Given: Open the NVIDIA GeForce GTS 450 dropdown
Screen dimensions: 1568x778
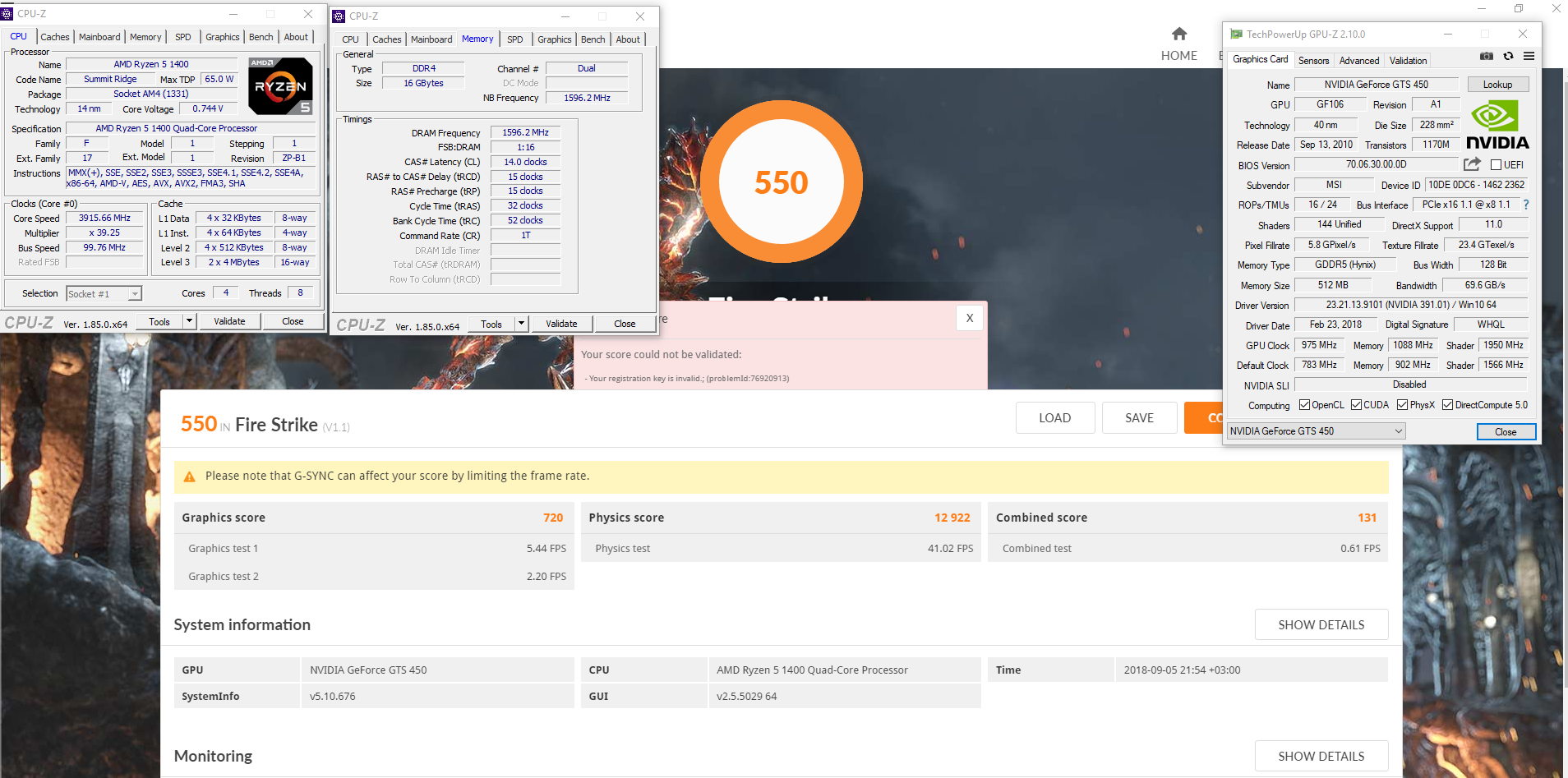Looking at the screenshot, I should point(1316,431).
